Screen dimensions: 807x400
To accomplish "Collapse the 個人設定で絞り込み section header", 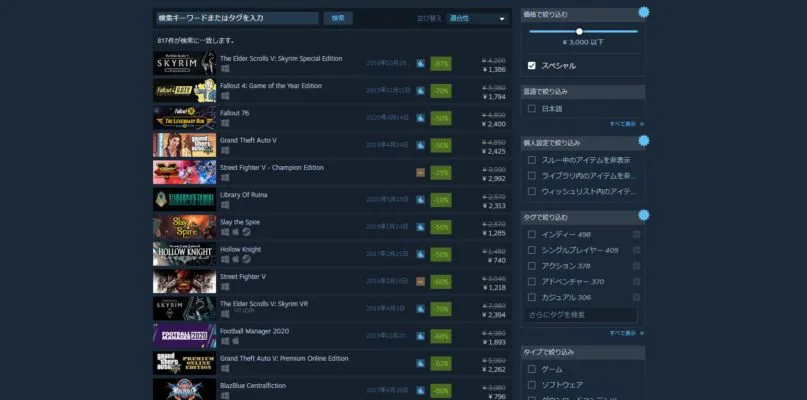I will pos(583,143).
